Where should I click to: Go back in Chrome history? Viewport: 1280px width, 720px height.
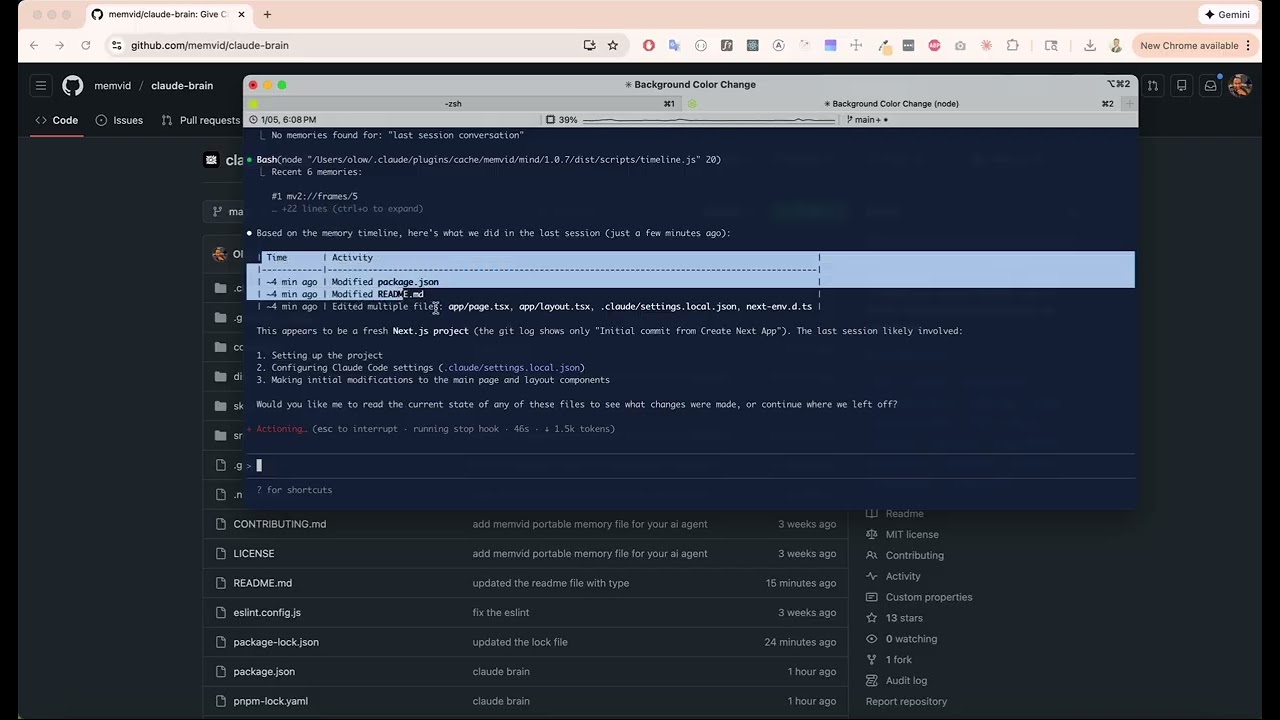point(34,45)
